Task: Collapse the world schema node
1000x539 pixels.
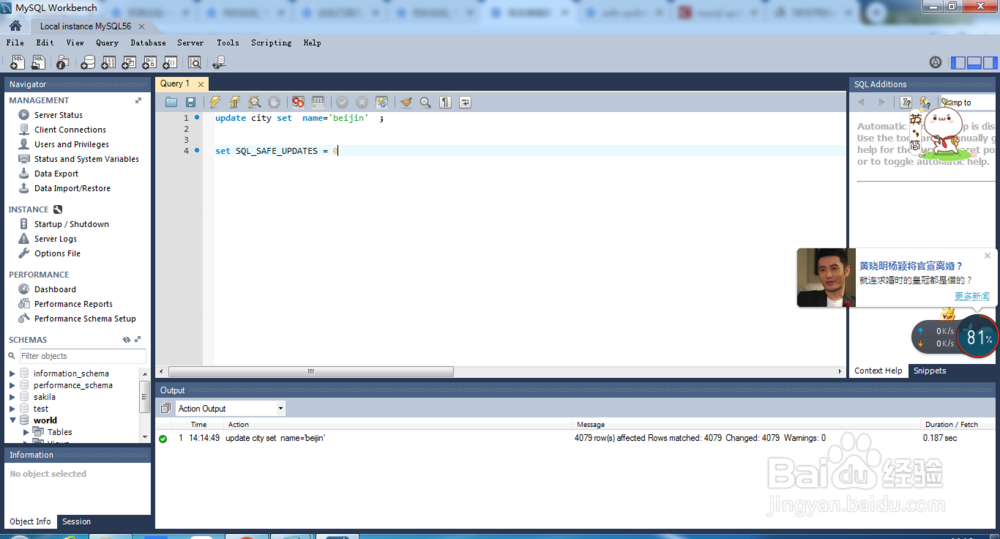Action: tap(12, 420)
